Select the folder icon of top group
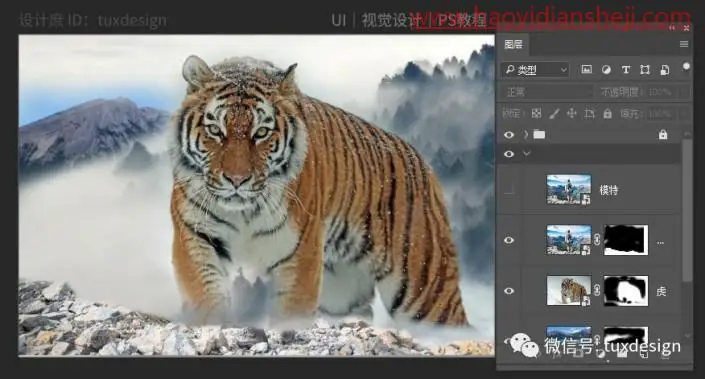The height and width of the screenshot is (379, 705). pyautogui.click(x=539, y=134)
